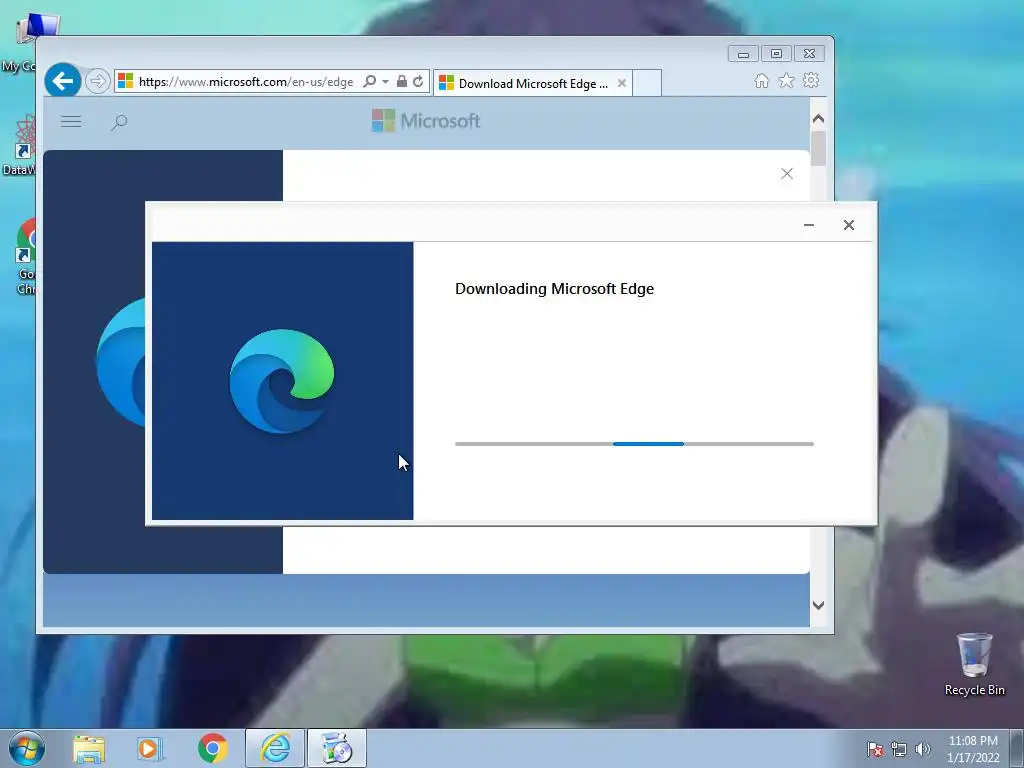Click the page scrollbar up arrow

click(818, 119)
